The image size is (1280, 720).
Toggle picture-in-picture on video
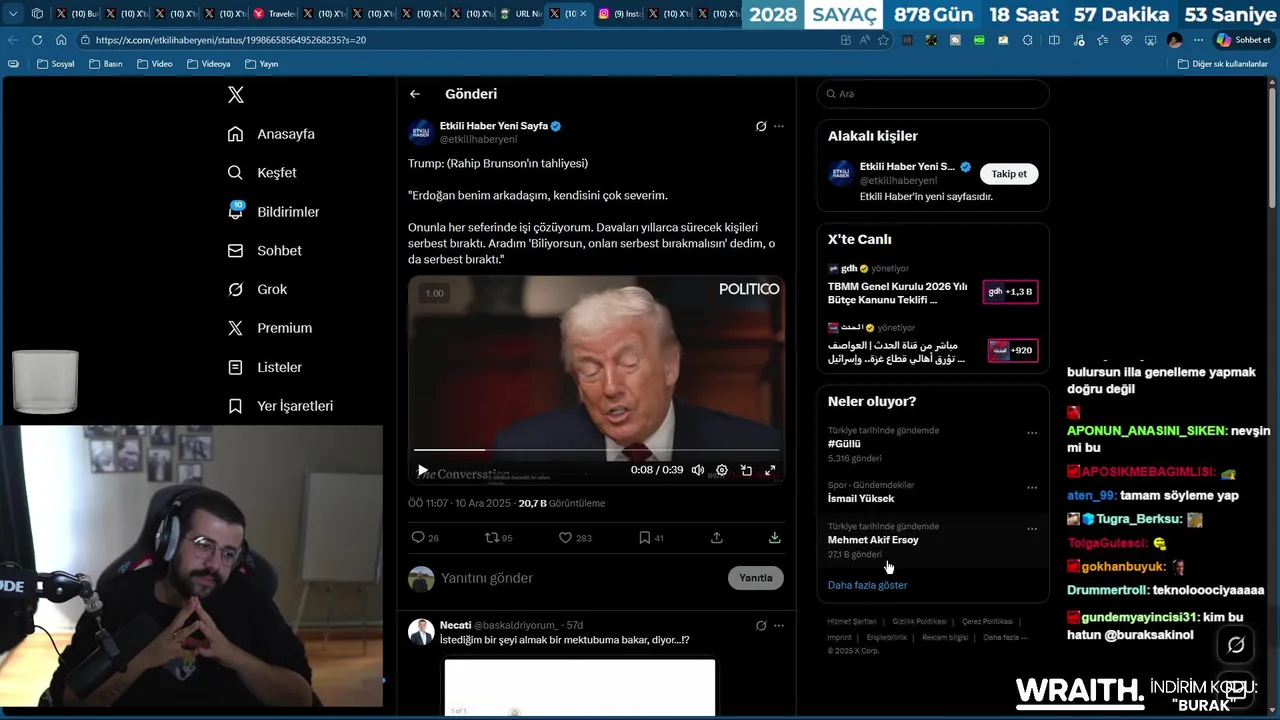[746, 470]
